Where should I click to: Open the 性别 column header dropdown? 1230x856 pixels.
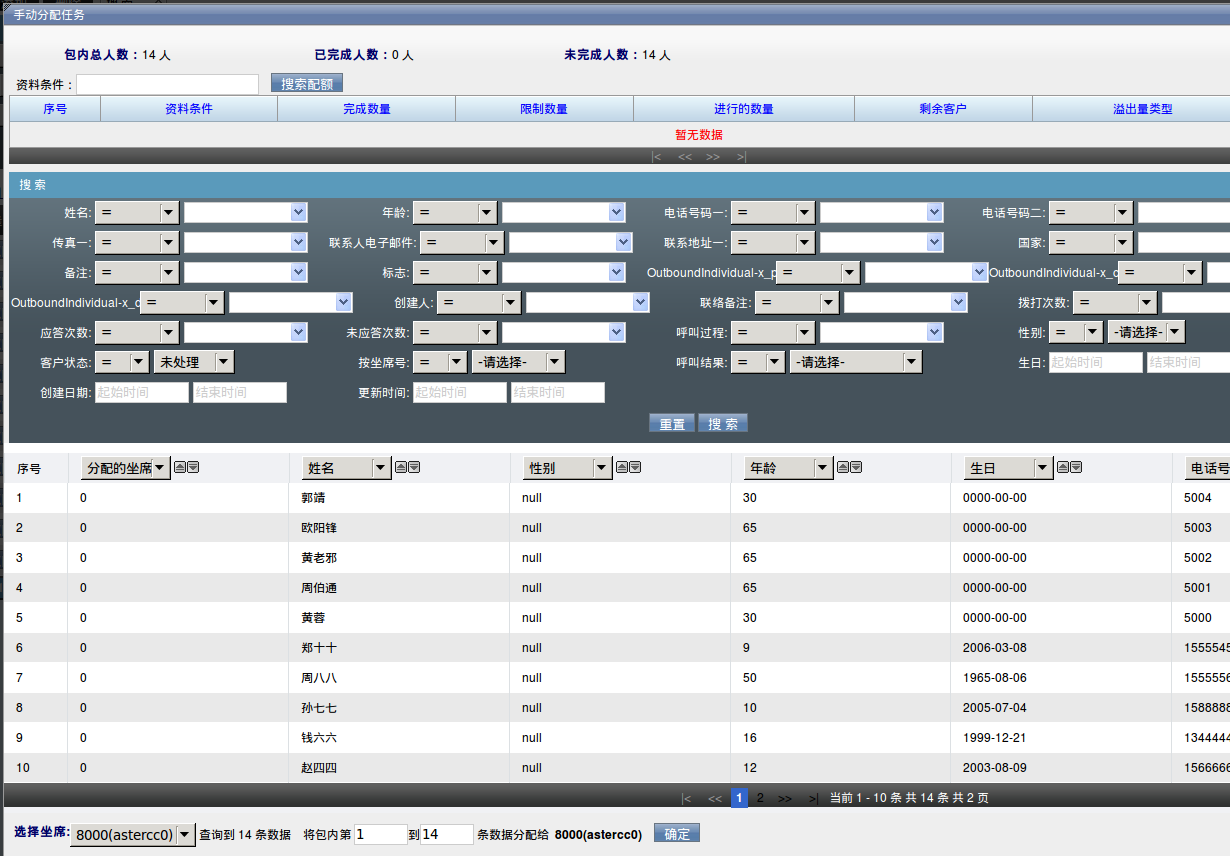click(x=567, y=468)
